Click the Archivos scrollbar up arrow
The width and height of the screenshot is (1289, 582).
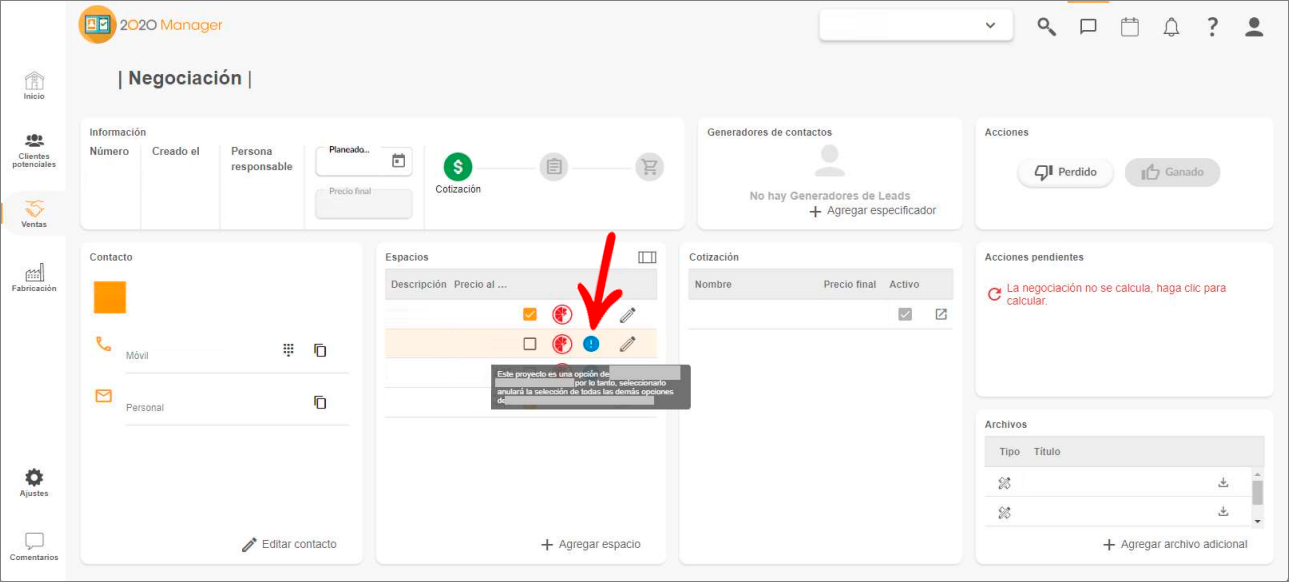coord(1257,473)
